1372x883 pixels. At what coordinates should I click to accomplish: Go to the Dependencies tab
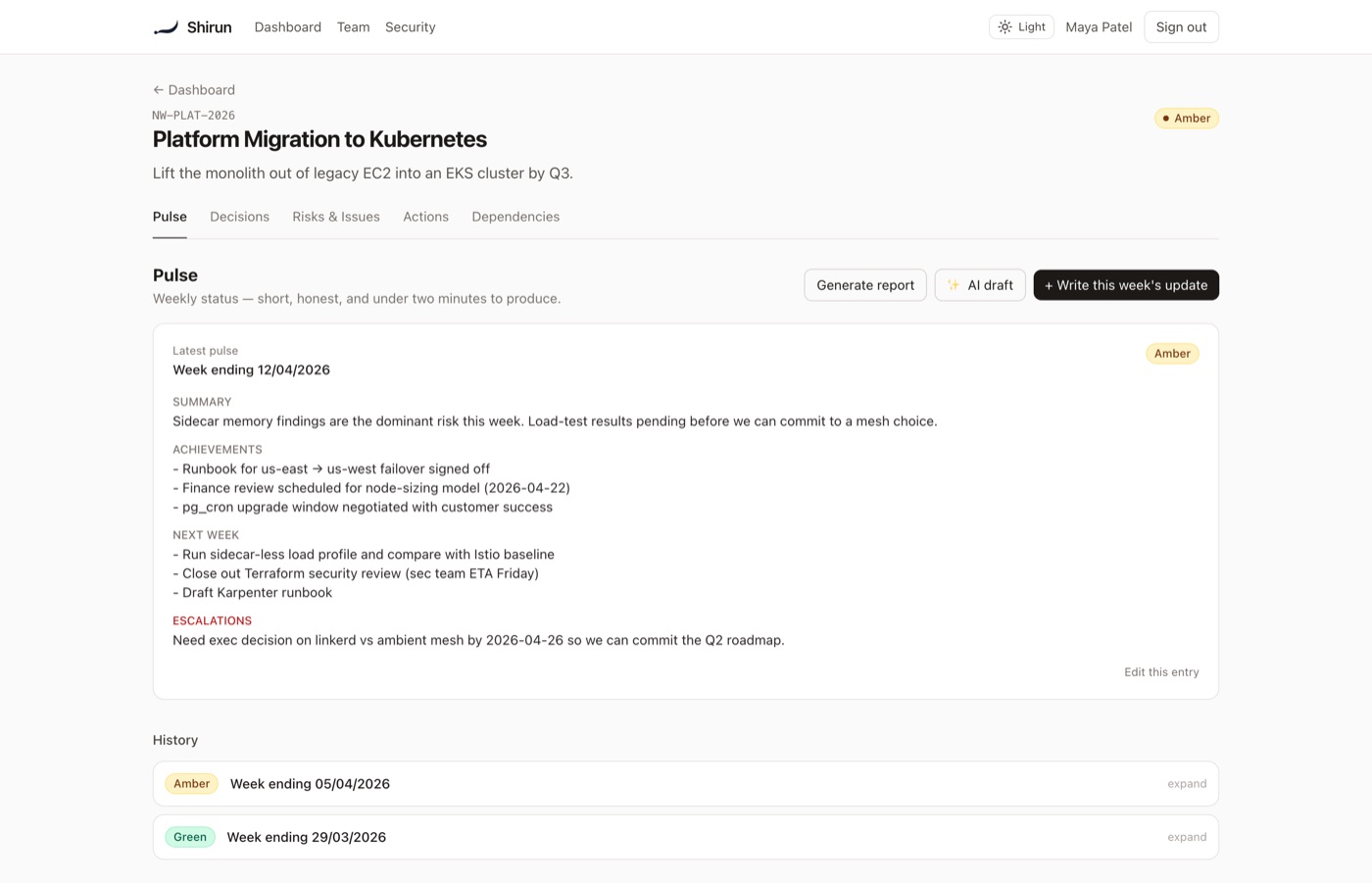pyautogui.click(x=515, y=217)
